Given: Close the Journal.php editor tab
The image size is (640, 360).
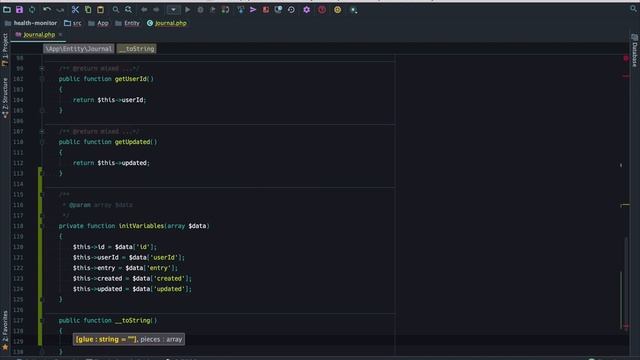Looking at the screenshot, I should click(x=60, y=35).
